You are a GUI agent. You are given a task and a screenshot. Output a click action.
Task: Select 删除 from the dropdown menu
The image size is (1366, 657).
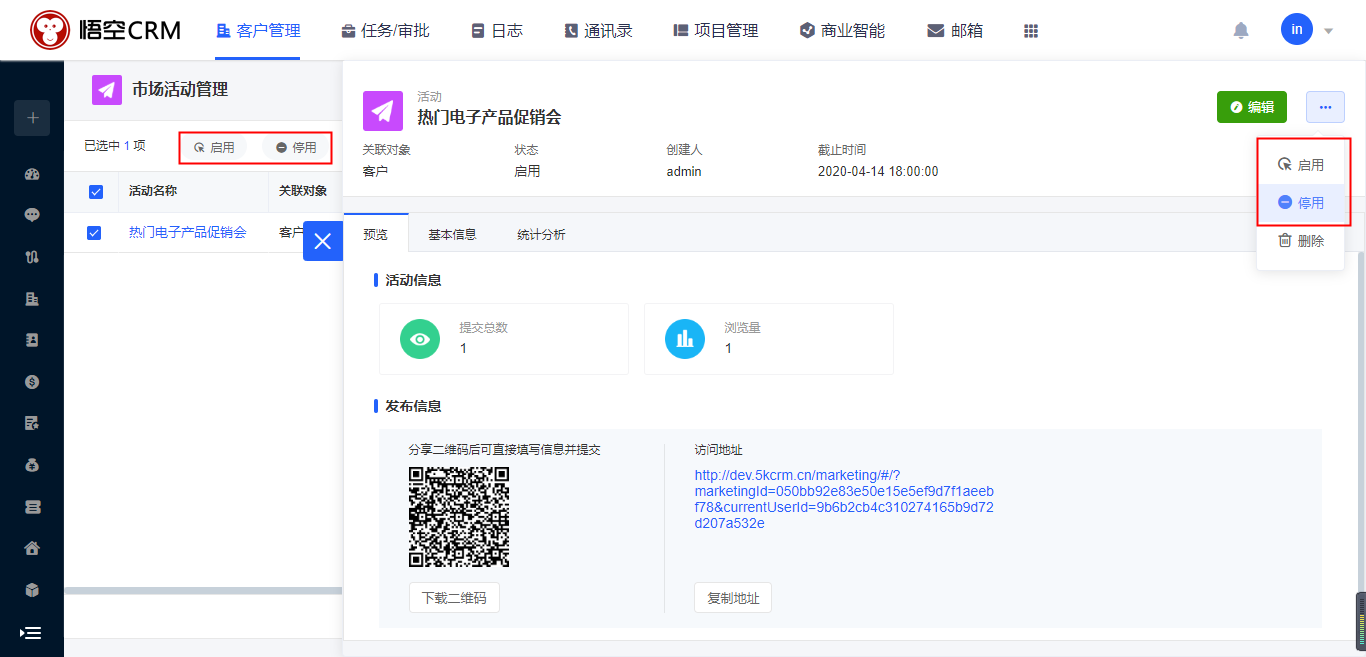tap(1301, 241)
